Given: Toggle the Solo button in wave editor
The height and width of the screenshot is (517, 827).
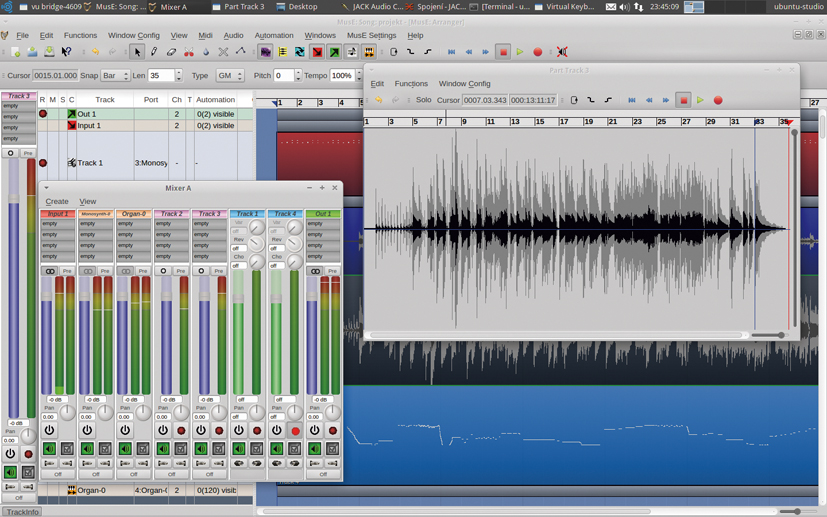Looking at the screenshot, I should 423,100.
